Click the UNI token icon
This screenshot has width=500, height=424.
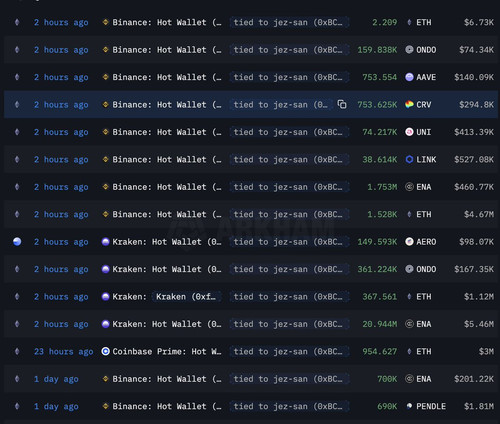tap(409, 132)
